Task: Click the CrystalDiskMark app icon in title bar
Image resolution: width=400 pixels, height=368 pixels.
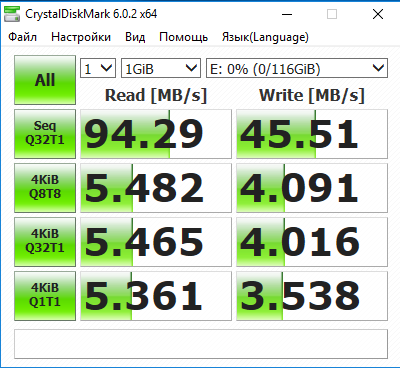Action: click(12, 14)
